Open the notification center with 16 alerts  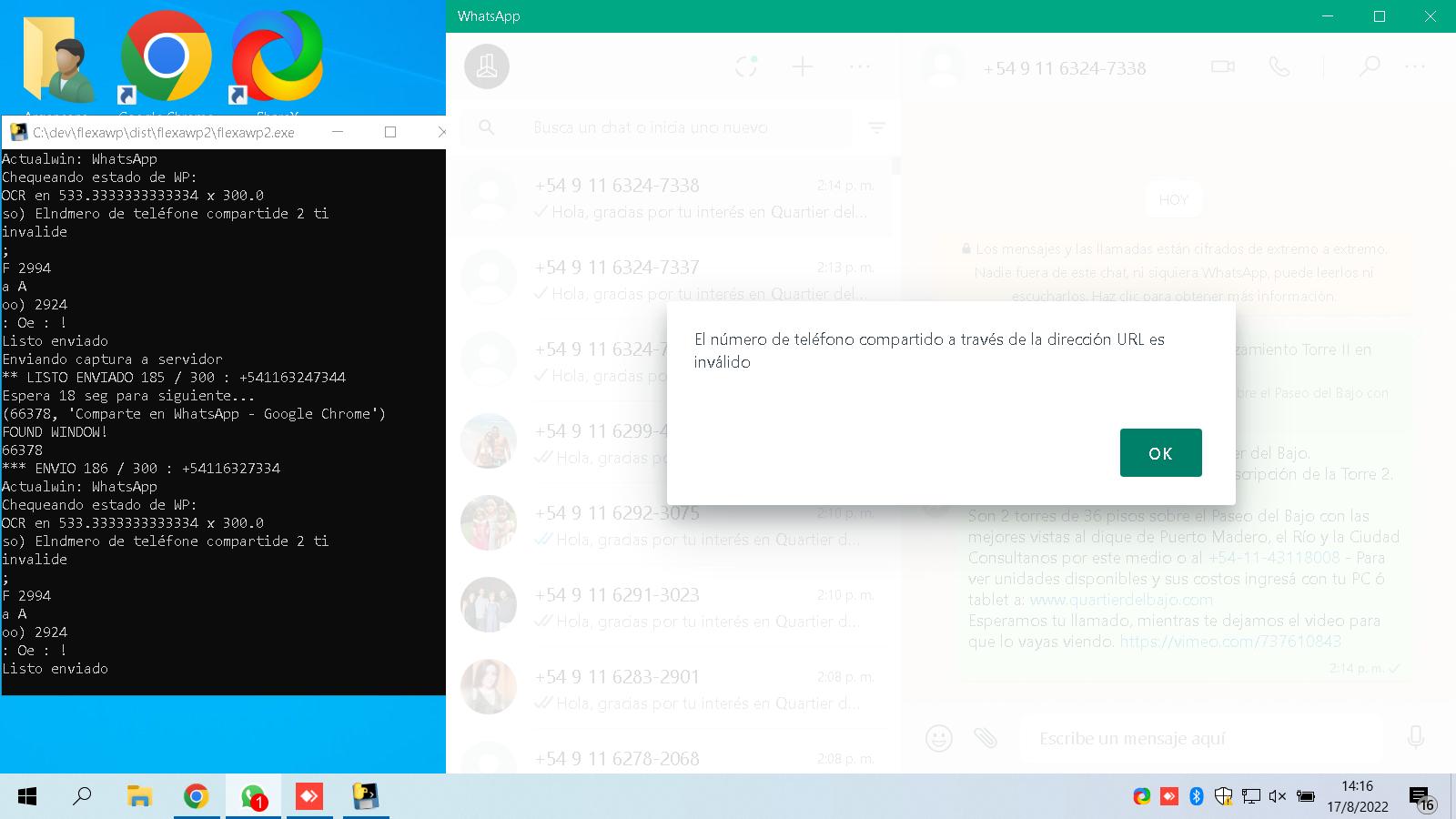tap(1422, 798)
